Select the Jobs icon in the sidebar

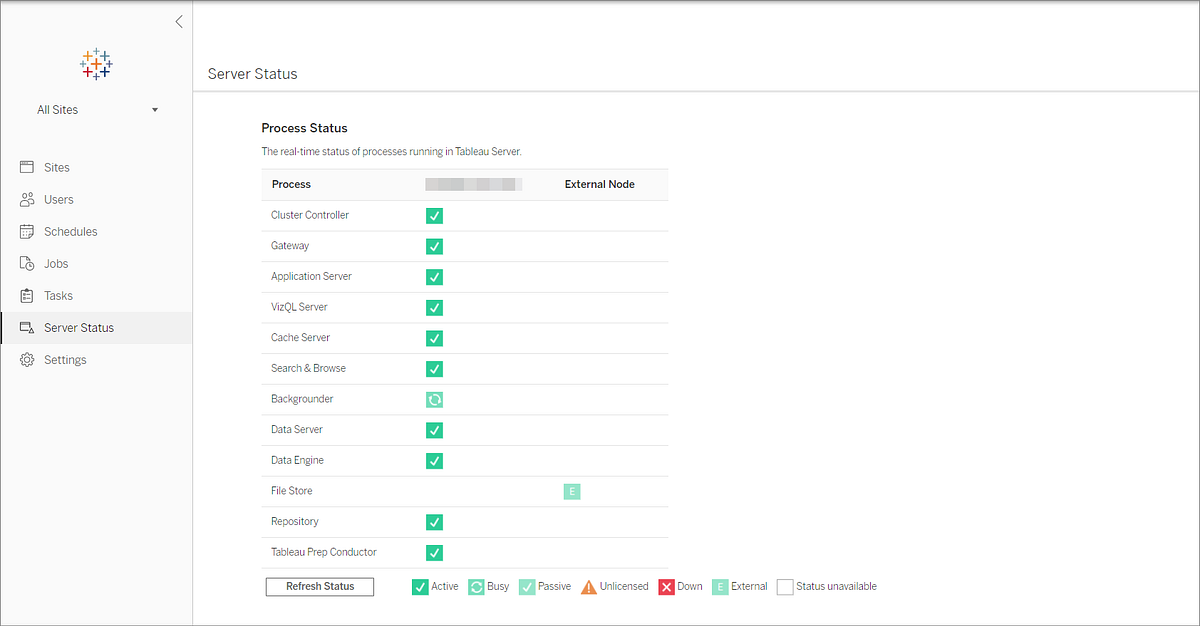click(28, 263)
